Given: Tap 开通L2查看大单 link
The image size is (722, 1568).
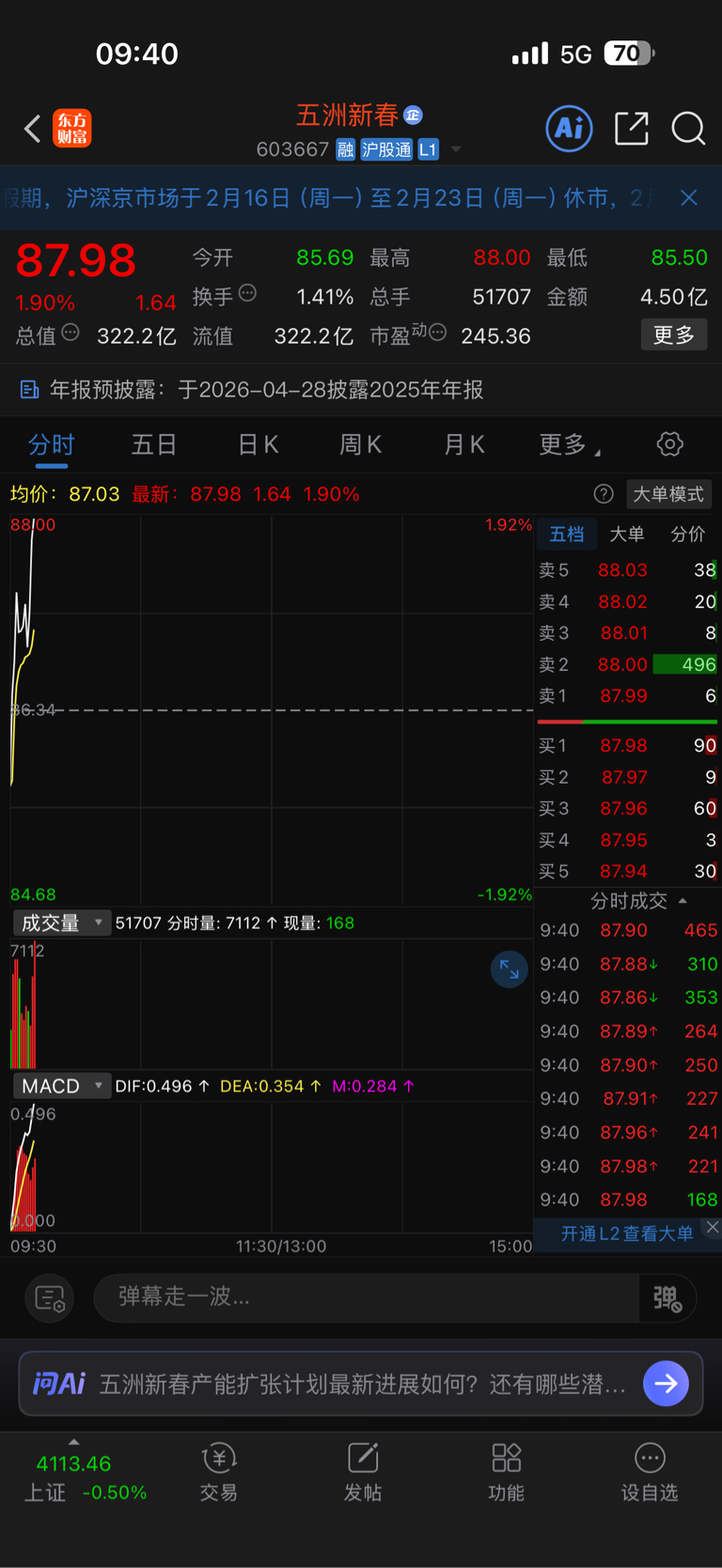Looking at the screenshot, I should pyautogui.click(x=627, y=1234).
